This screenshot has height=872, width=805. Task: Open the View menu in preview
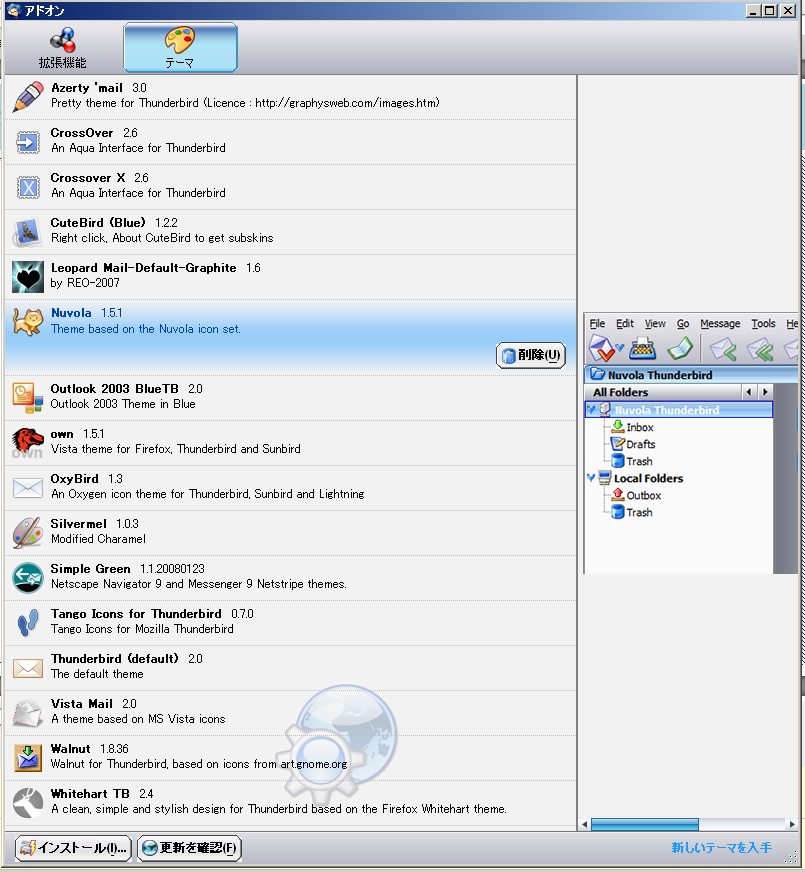click(655, 324)
